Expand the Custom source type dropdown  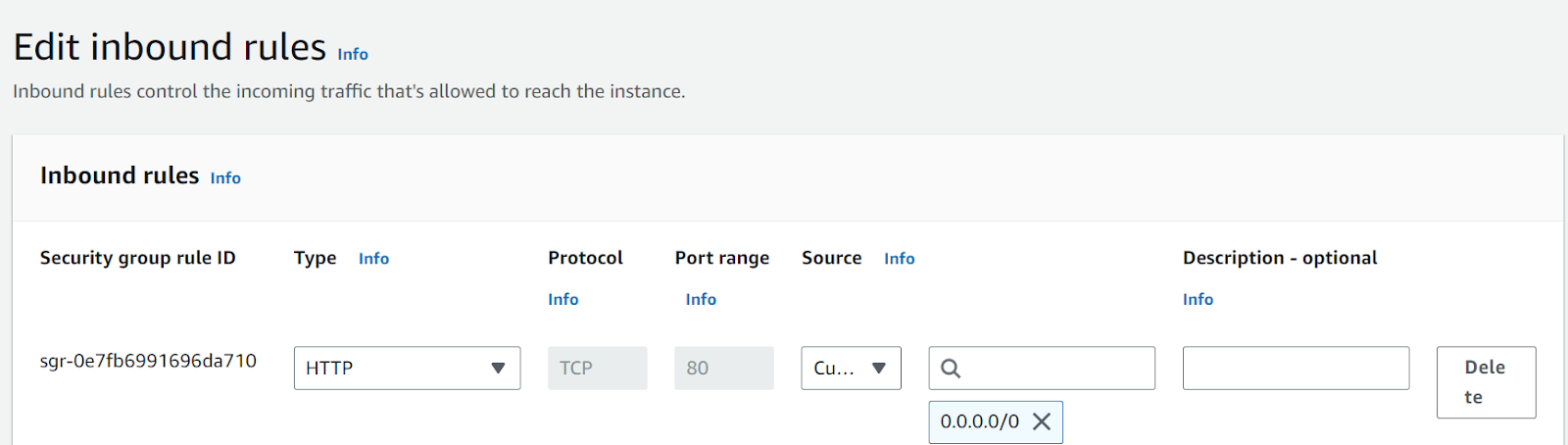[x=851, y=368]
